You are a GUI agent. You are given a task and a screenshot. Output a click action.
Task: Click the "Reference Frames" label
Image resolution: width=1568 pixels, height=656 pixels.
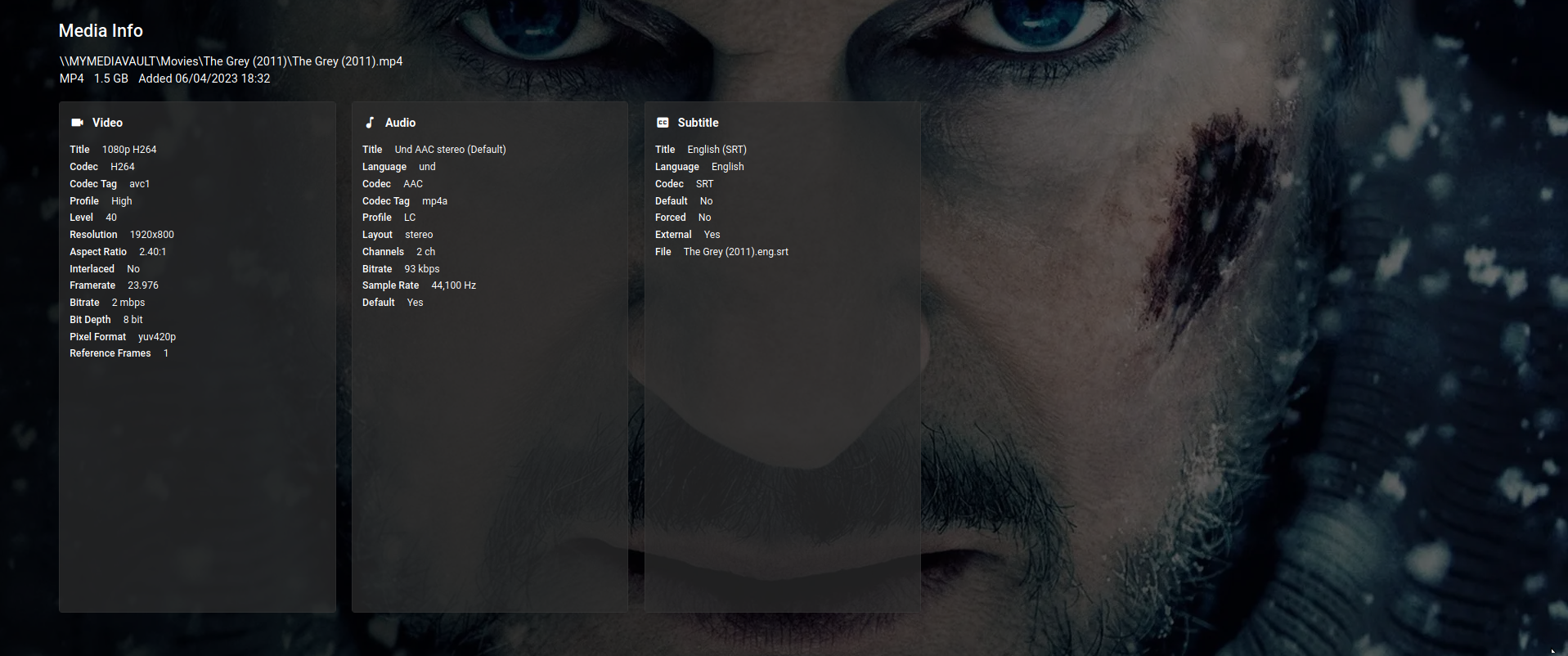(x=110, y=353)
